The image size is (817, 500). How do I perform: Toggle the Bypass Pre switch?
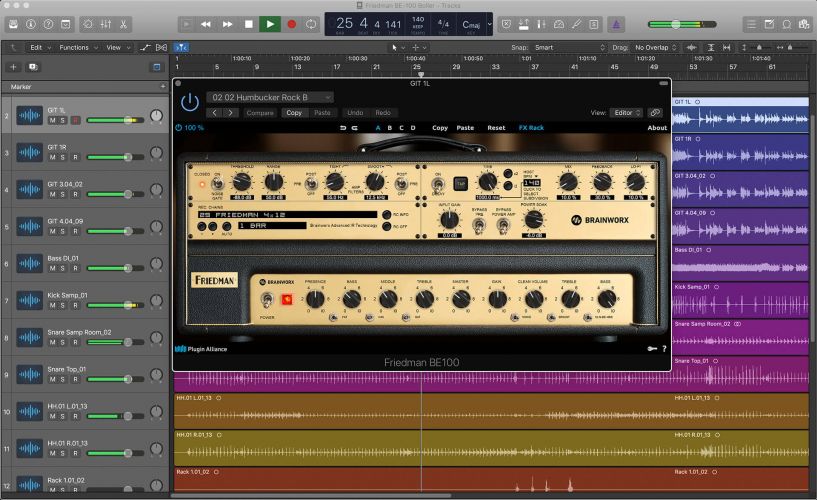click(x=479, y=226)
